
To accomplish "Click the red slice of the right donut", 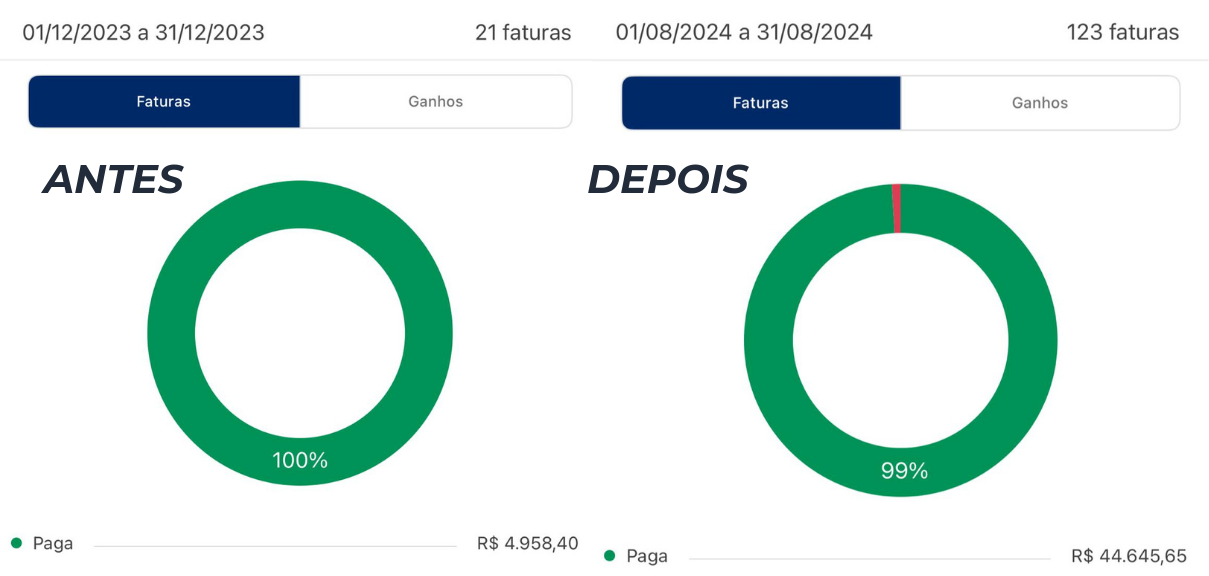I will [x=897, y=208].
